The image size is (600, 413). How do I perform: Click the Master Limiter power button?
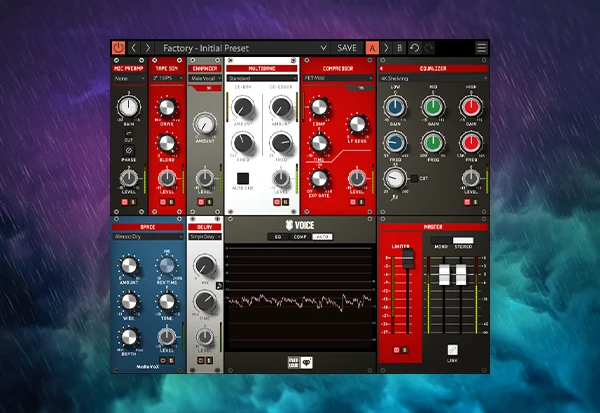click(x=396, y=350)
